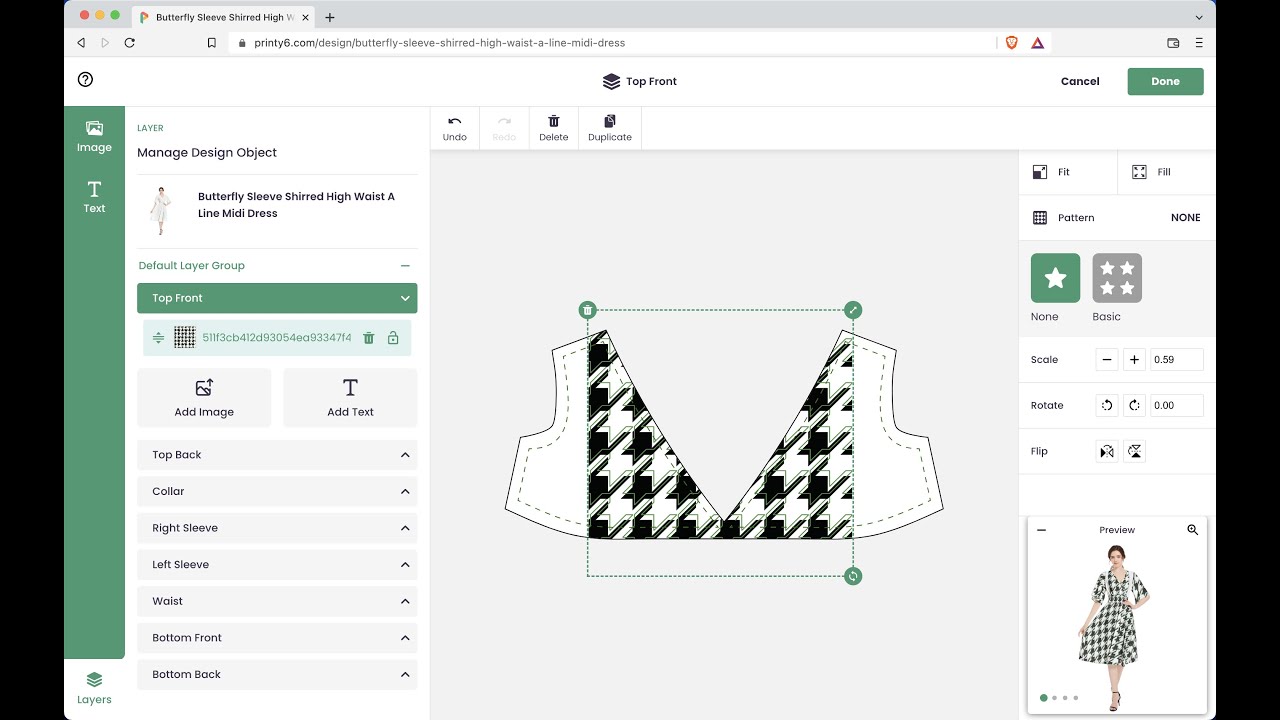Duplicate the selected design object
This screenshot has height=720, width=1280.
610,128
